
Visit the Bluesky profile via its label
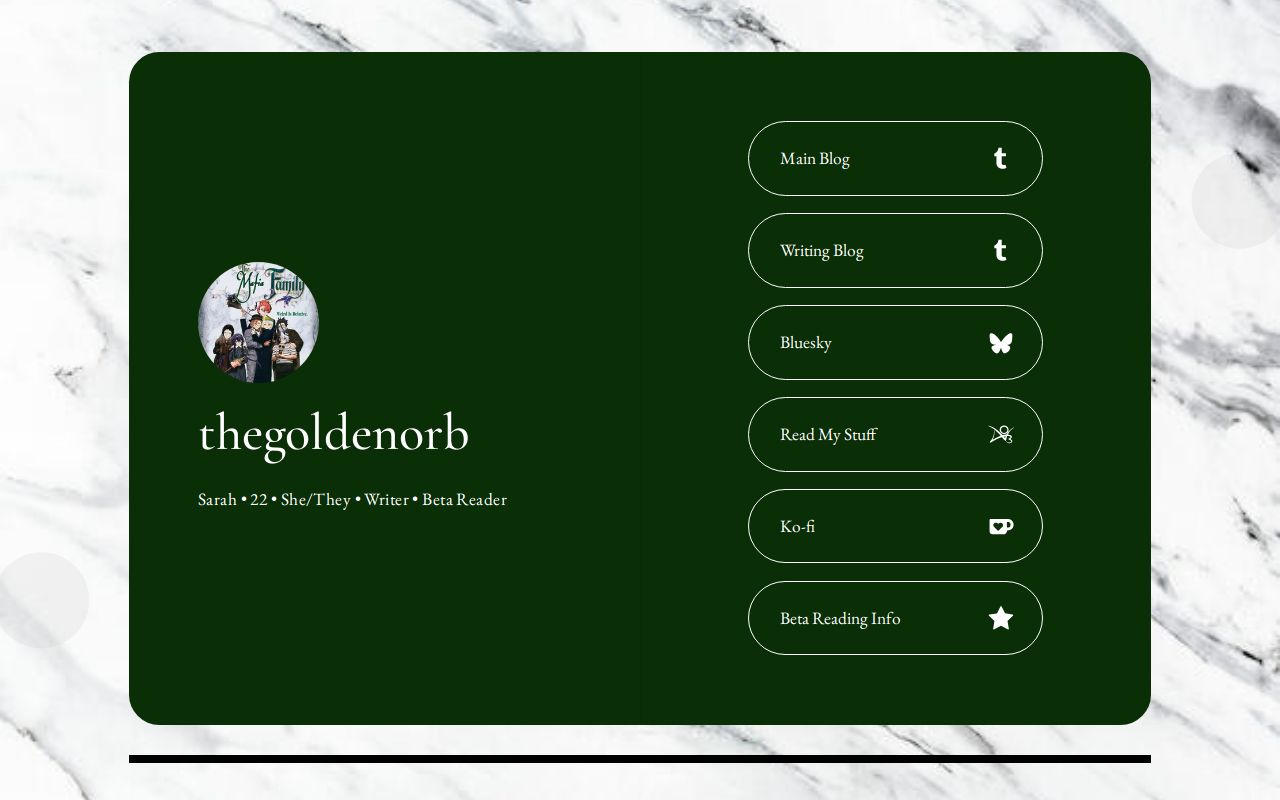tap(806, 342)
